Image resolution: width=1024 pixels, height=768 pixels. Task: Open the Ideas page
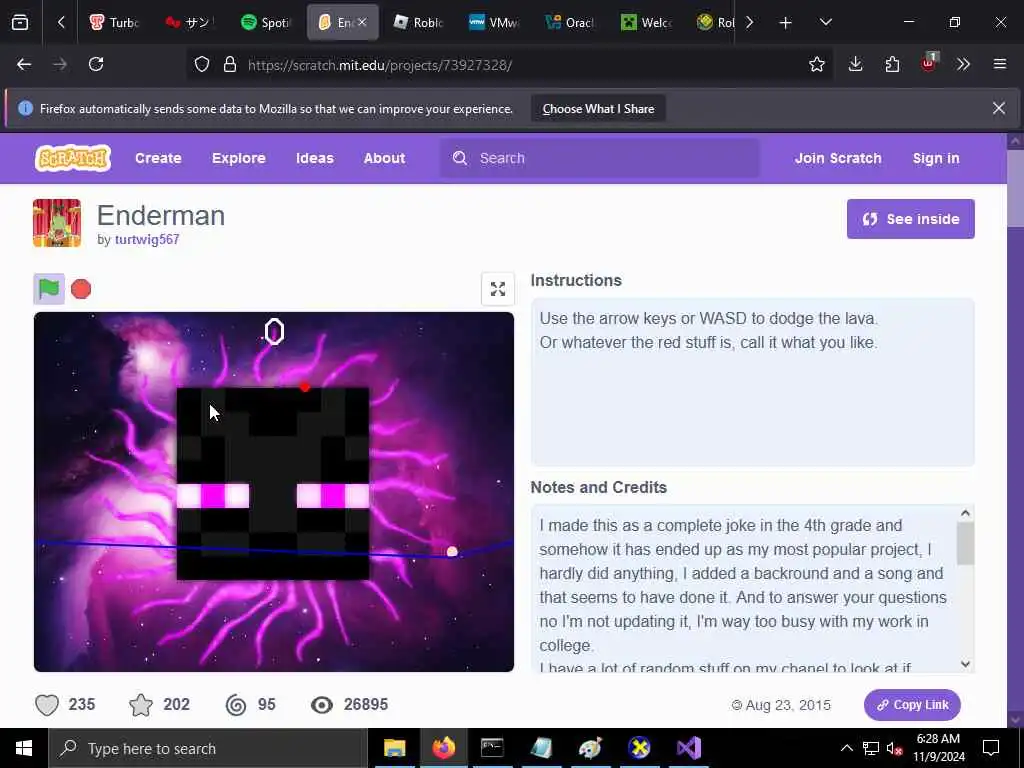315,158
